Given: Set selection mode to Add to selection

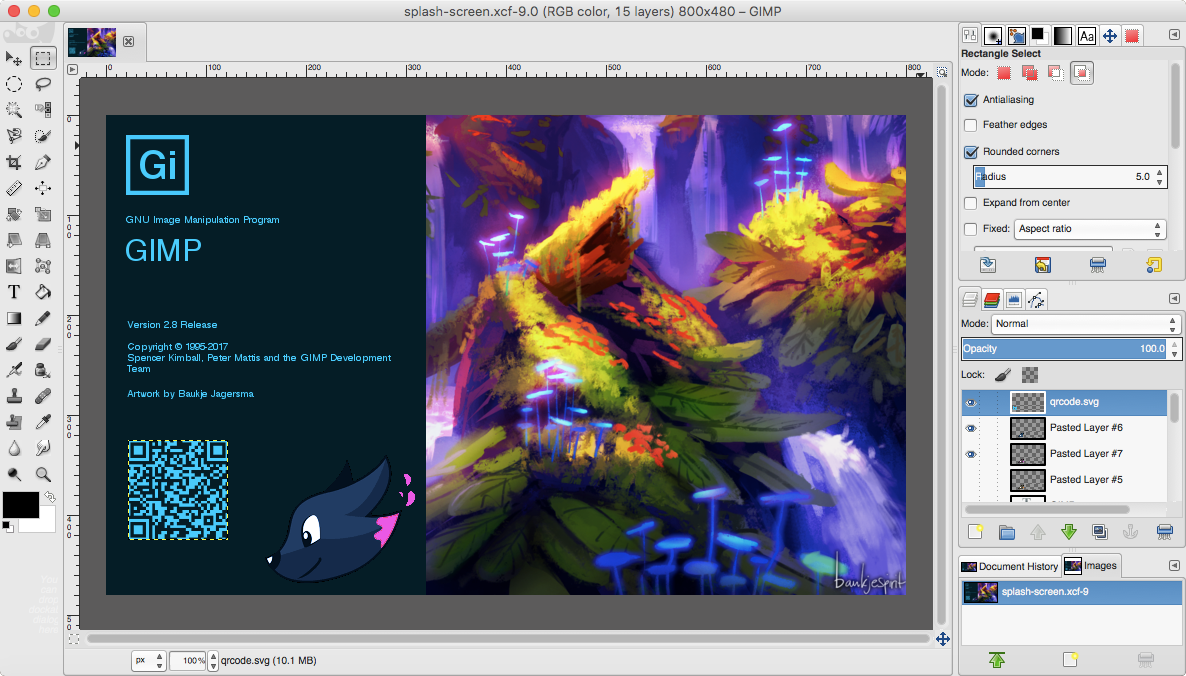Looking at the screenshot, I should tap(1029, 73).
